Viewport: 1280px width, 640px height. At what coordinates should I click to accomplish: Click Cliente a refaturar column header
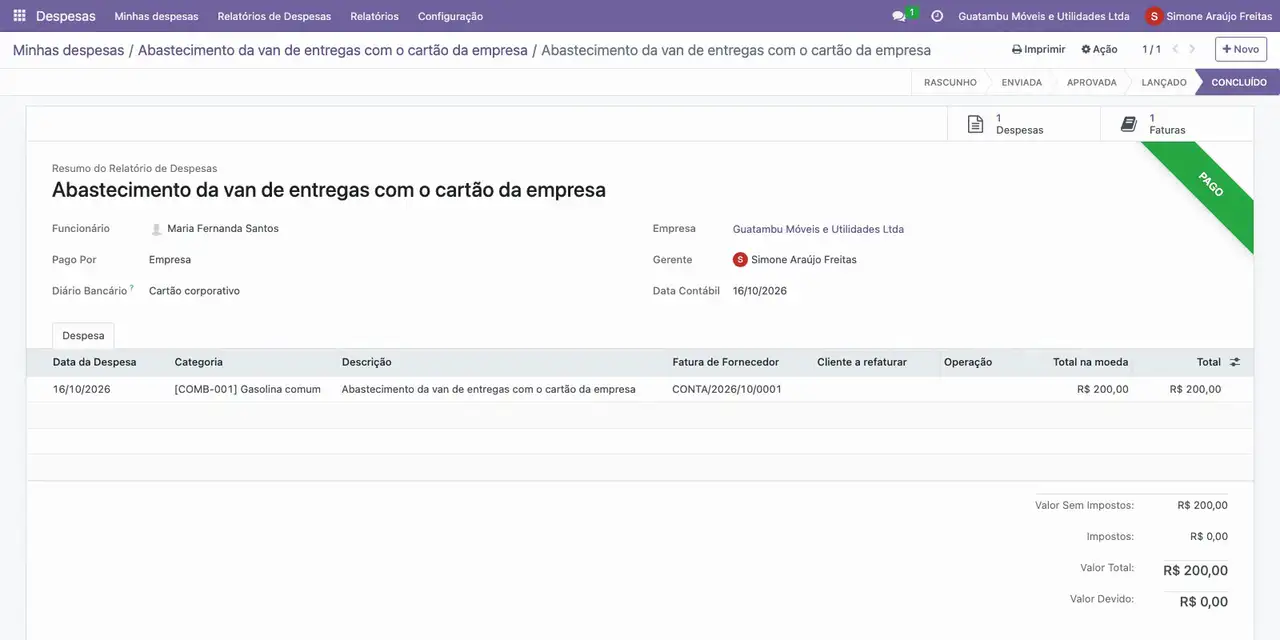[862, 362]
